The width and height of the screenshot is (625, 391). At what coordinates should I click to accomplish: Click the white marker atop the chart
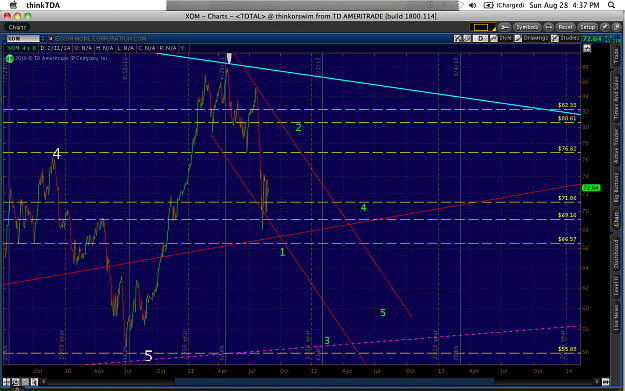[x=229, y=58]
